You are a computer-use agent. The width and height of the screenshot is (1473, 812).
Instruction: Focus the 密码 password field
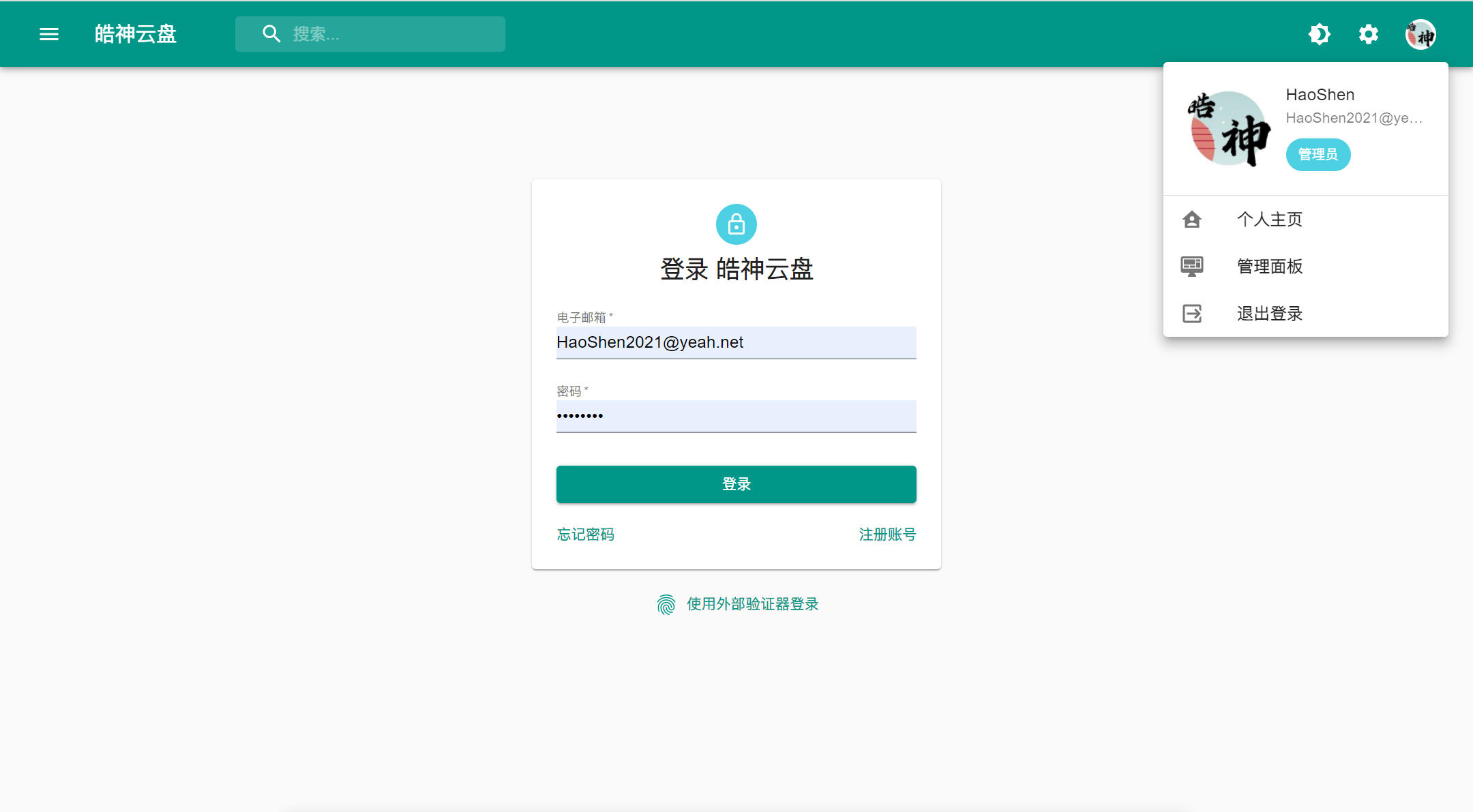point(736,416)
